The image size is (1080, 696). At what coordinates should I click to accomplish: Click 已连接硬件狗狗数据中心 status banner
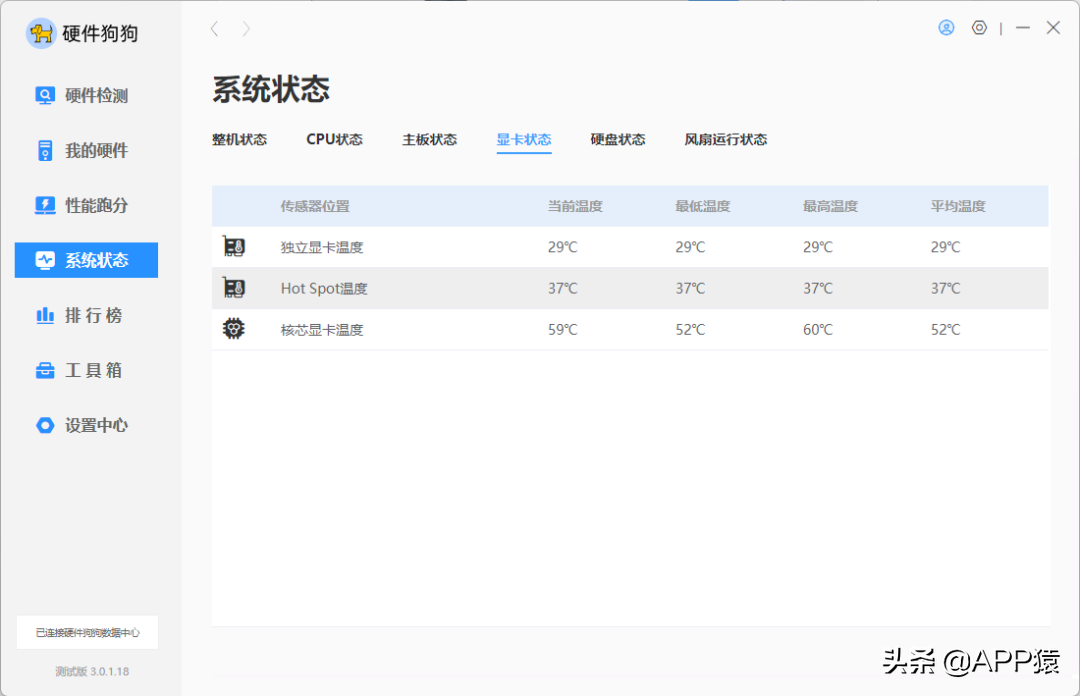88,632
